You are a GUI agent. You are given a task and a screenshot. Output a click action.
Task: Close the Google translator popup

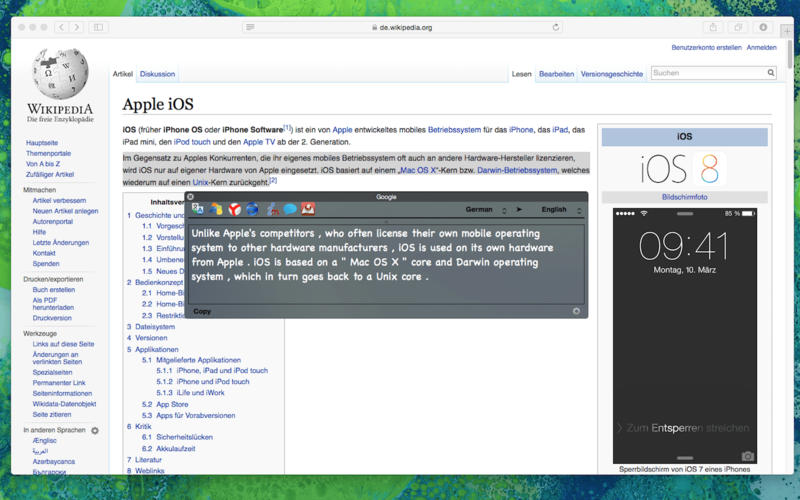(x=190, y=196)
